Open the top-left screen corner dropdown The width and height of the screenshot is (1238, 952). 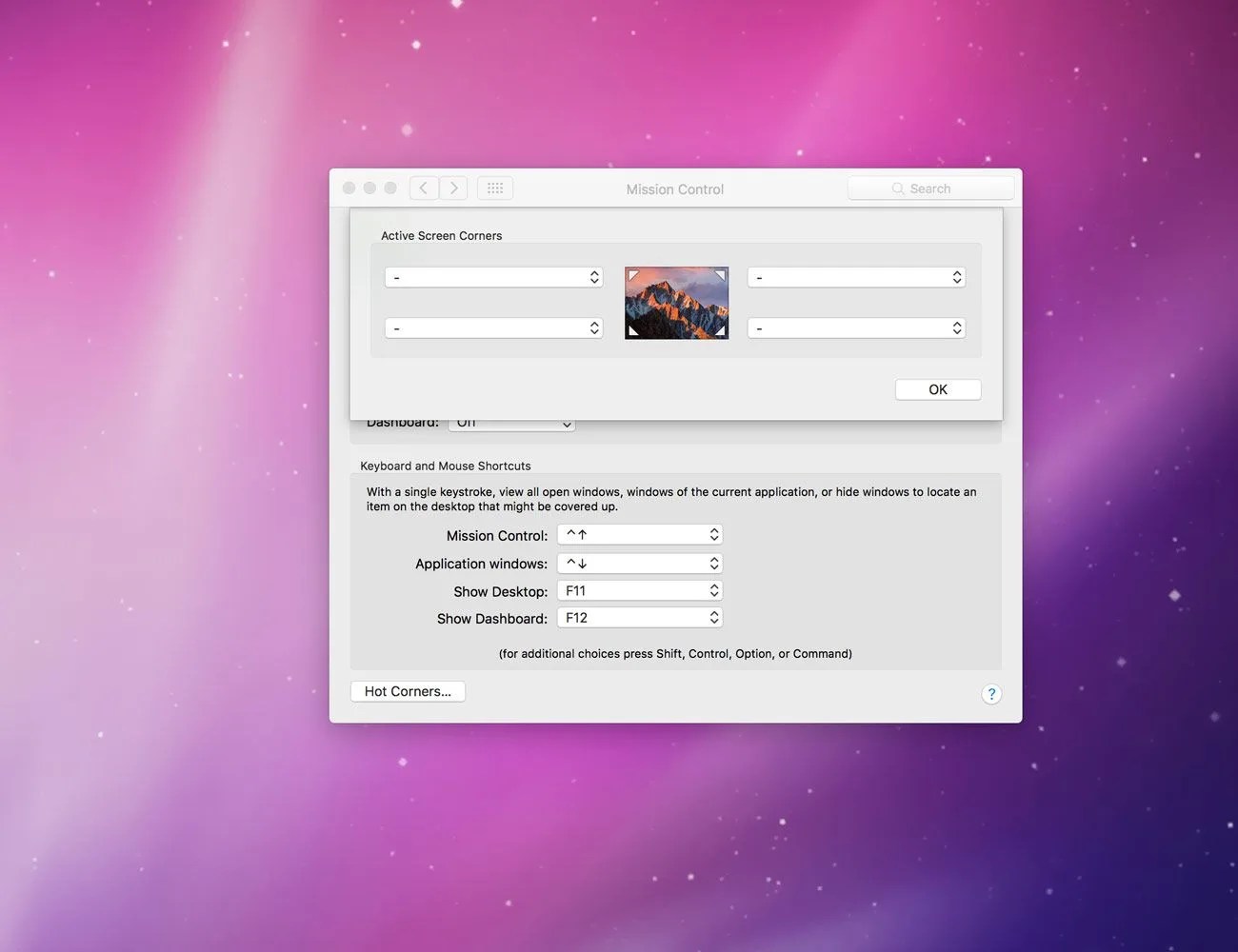point(494,277)
